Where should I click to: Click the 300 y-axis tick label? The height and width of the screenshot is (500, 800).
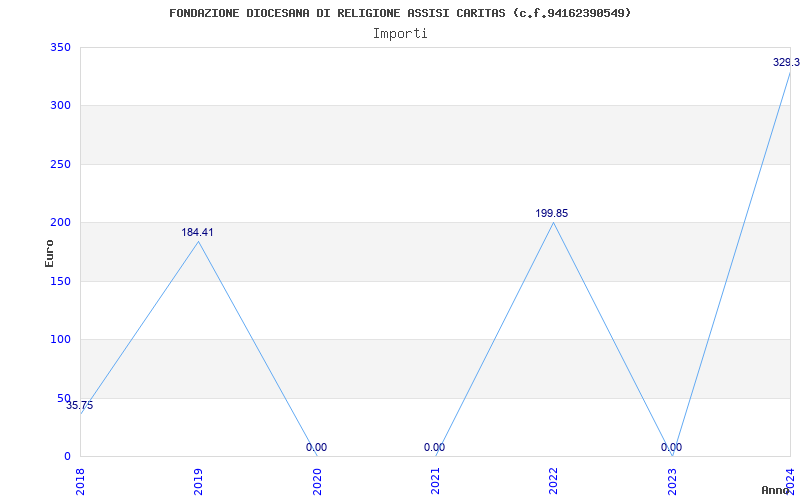coord(60,106)
